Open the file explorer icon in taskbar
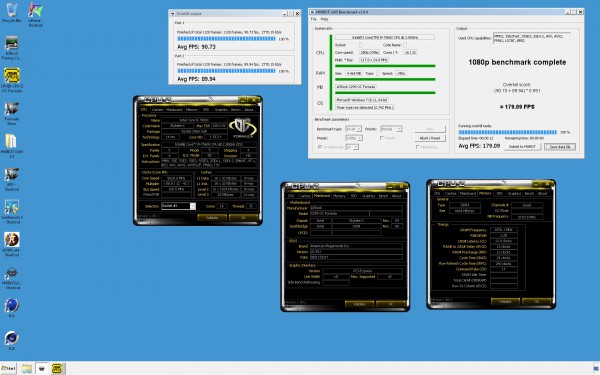Viewport: 600px width, 375px height. [x=27, y=368]
